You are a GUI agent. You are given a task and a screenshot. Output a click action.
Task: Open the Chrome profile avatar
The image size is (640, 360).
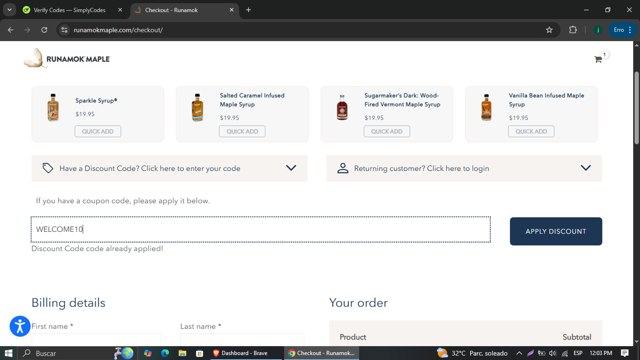598,30
